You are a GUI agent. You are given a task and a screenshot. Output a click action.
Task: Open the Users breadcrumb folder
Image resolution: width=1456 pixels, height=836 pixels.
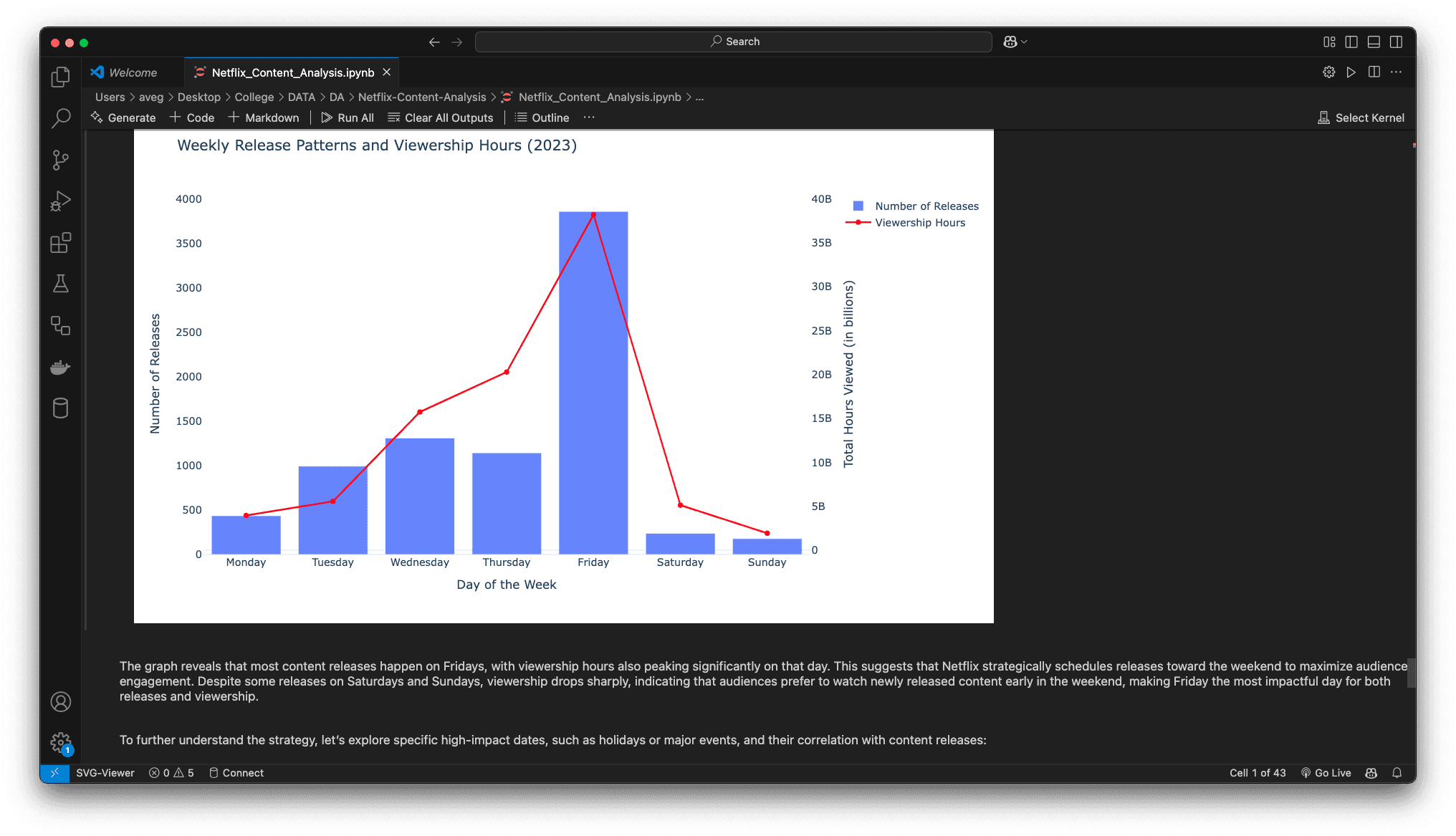(110, 97)
